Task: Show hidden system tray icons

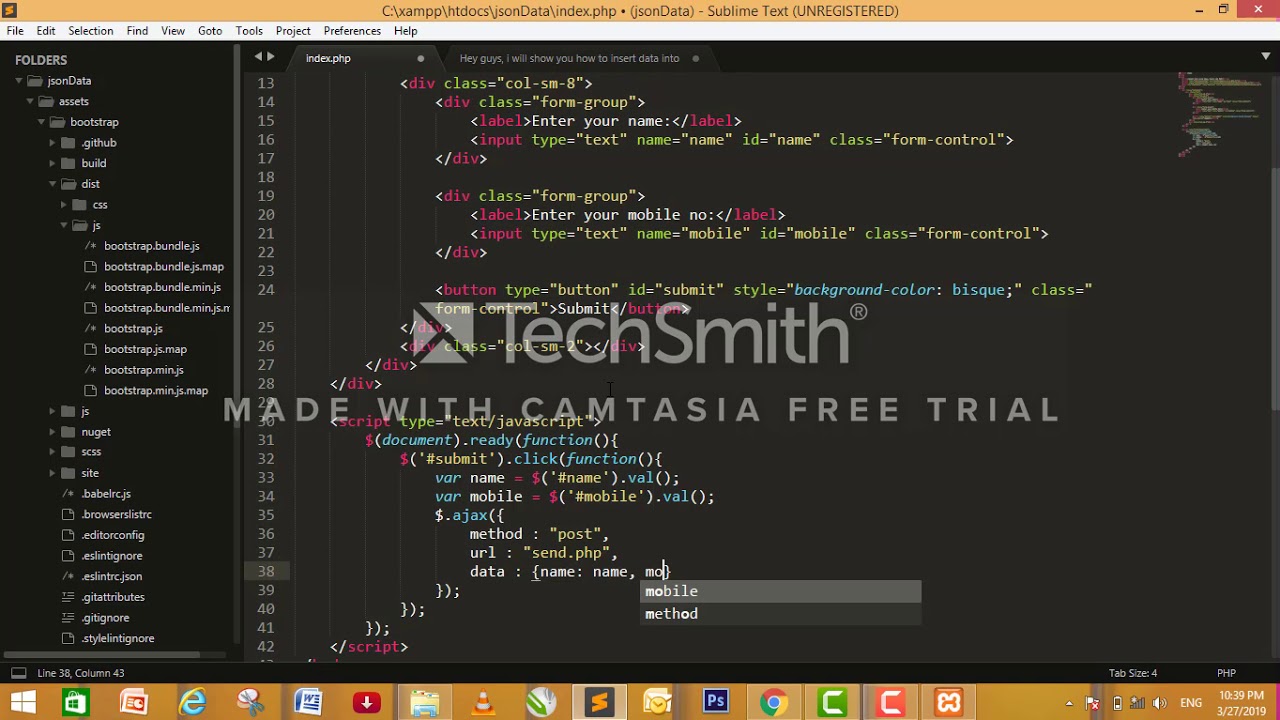Action: [x=1069, y=703]
